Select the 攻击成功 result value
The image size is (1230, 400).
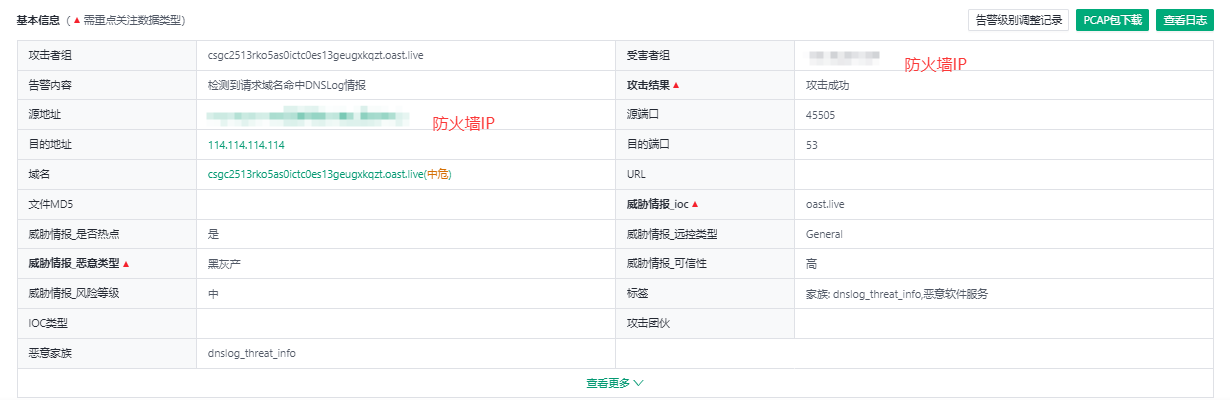[827, 85]
